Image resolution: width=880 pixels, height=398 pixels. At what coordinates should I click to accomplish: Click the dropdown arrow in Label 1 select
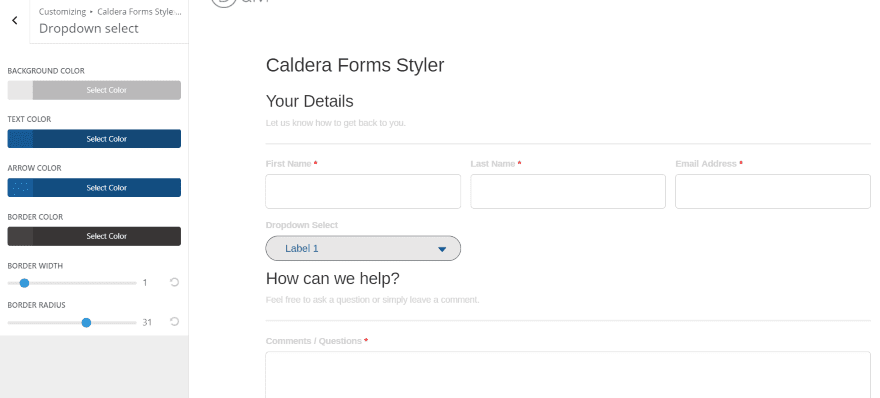[442, 249]
